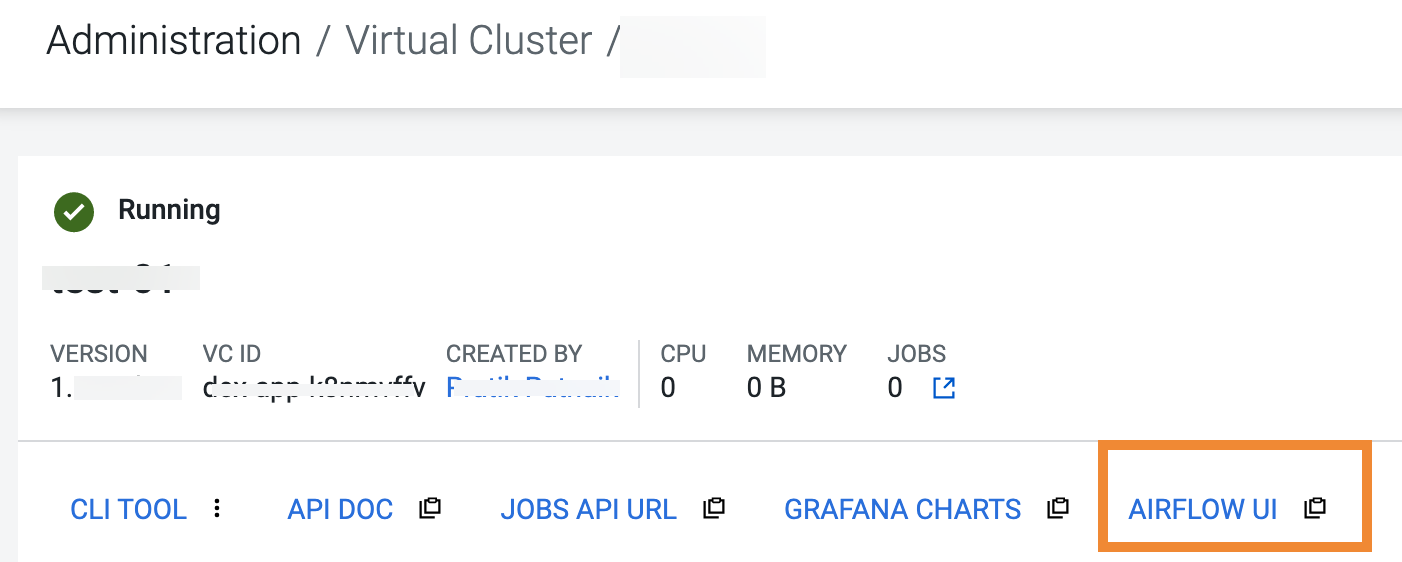This screenshot has height=562, width=1402.
Task: Copy the JOBS API URL
Action: 713,508
